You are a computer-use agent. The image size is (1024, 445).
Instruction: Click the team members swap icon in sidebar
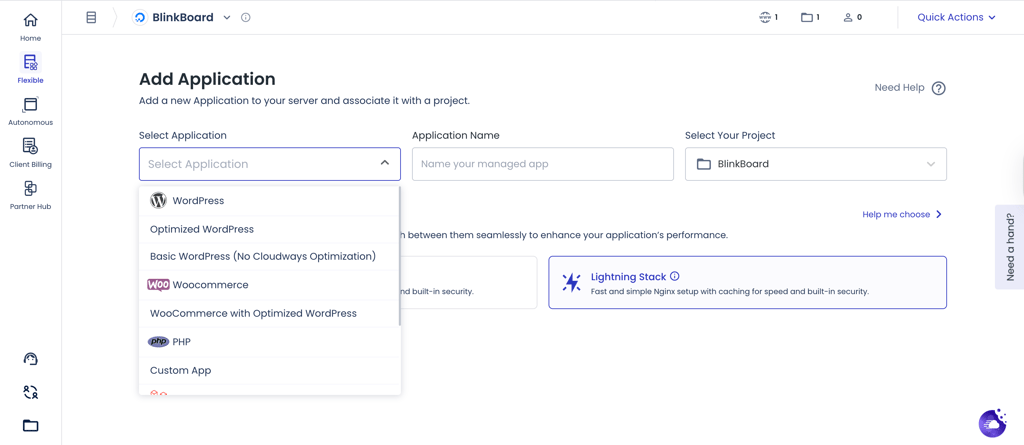[x=30, y=392]
